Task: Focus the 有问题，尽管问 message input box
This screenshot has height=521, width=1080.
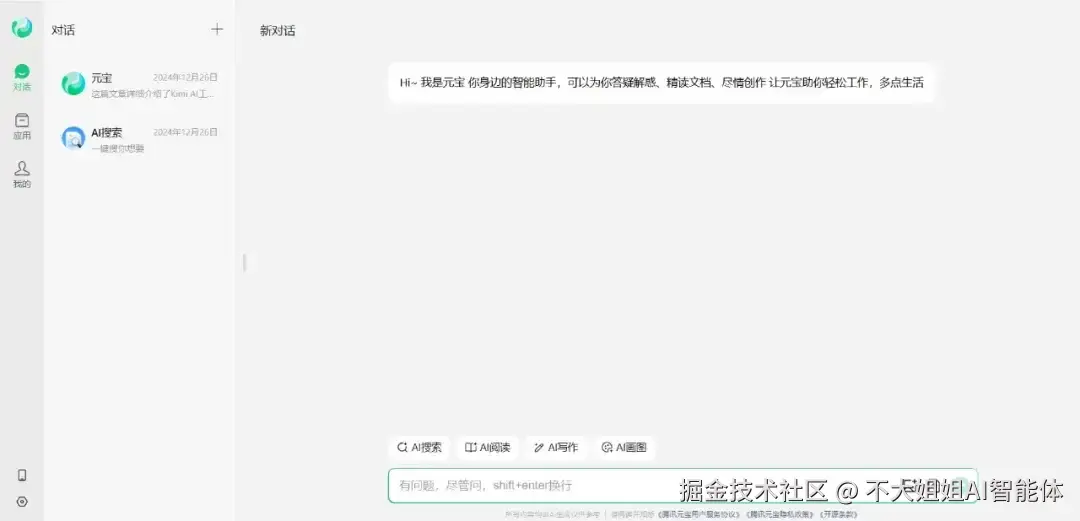Action: click(x=683, y=485)
